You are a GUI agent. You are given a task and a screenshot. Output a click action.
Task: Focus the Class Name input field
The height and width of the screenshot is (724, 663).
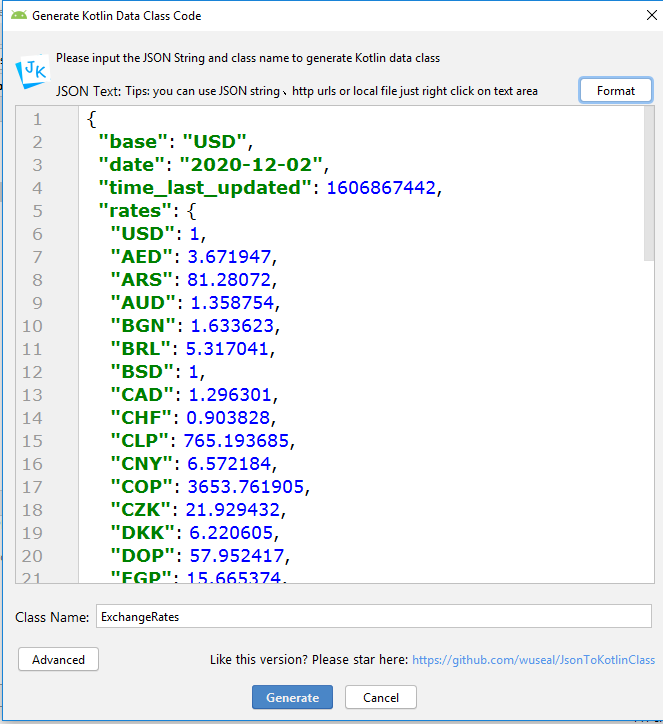(x=373, y=617)
